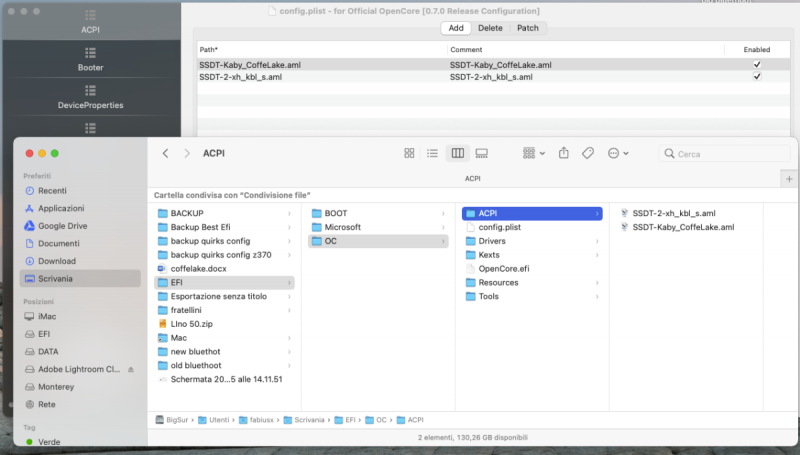Click the Patch button in the config editor

(528, 28)
